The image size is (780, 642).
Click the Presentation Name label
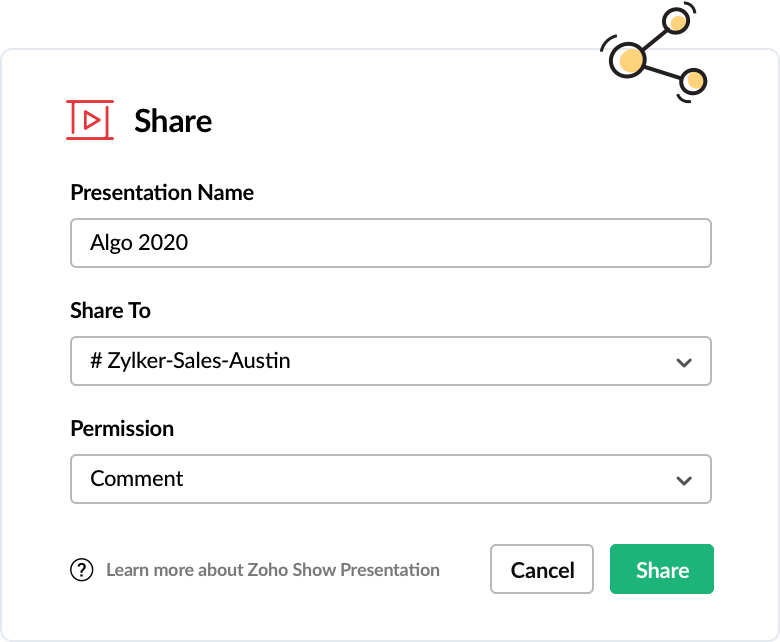pos(162,192)
